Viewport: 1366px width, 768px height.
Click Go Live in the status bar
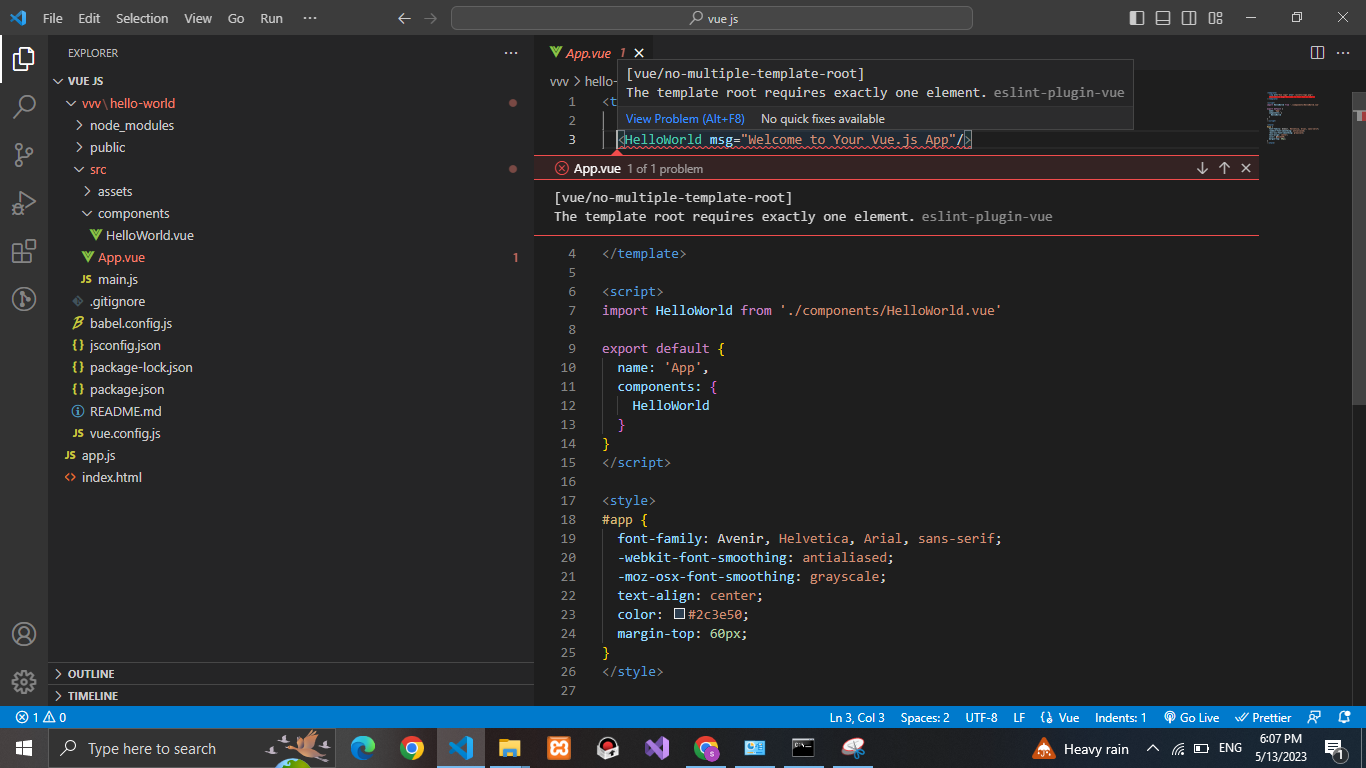tap(1192, 718)
